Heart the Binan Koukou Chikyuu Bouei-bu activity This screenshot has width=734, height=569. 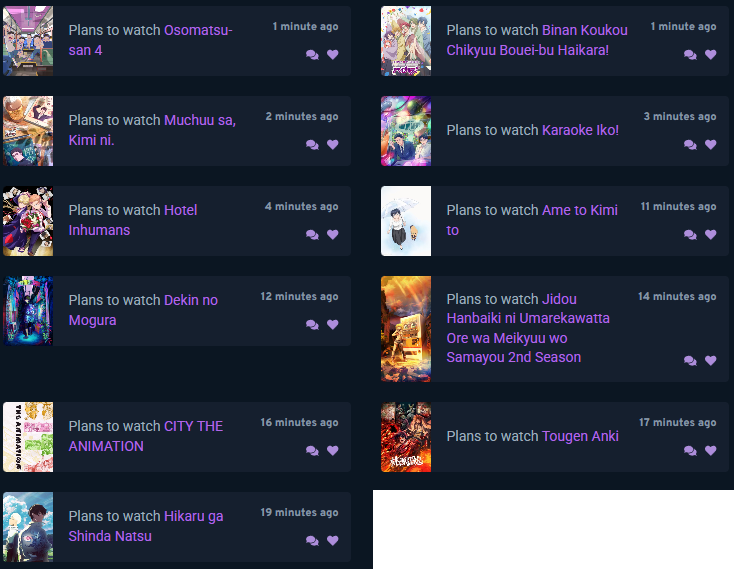(711, 54)
